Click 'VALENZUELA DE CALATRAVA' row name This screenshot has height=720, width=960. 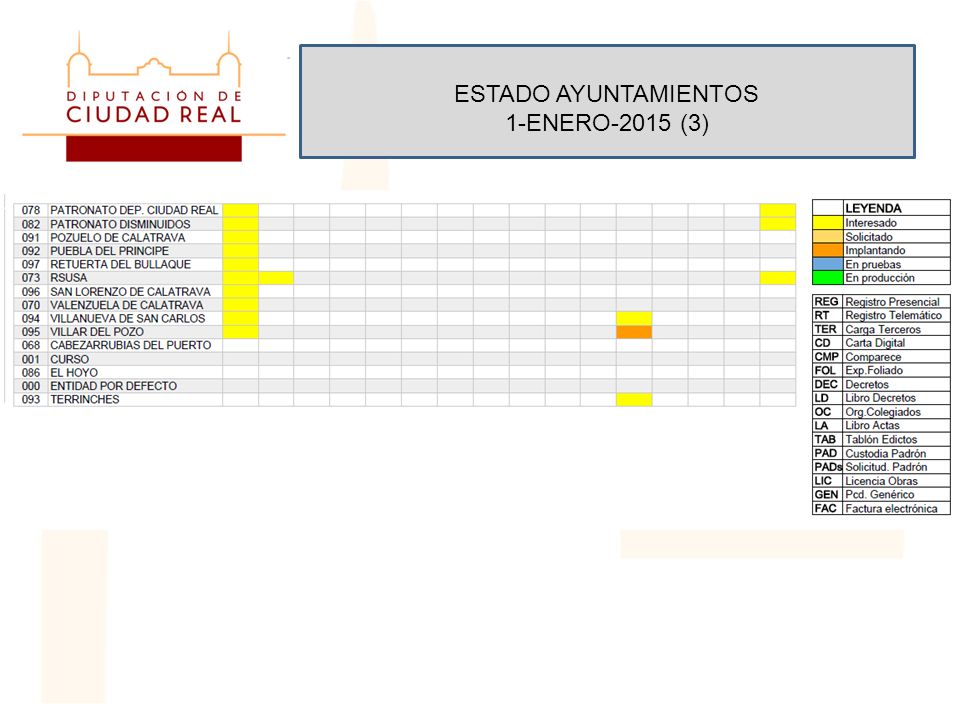point(127,305)
